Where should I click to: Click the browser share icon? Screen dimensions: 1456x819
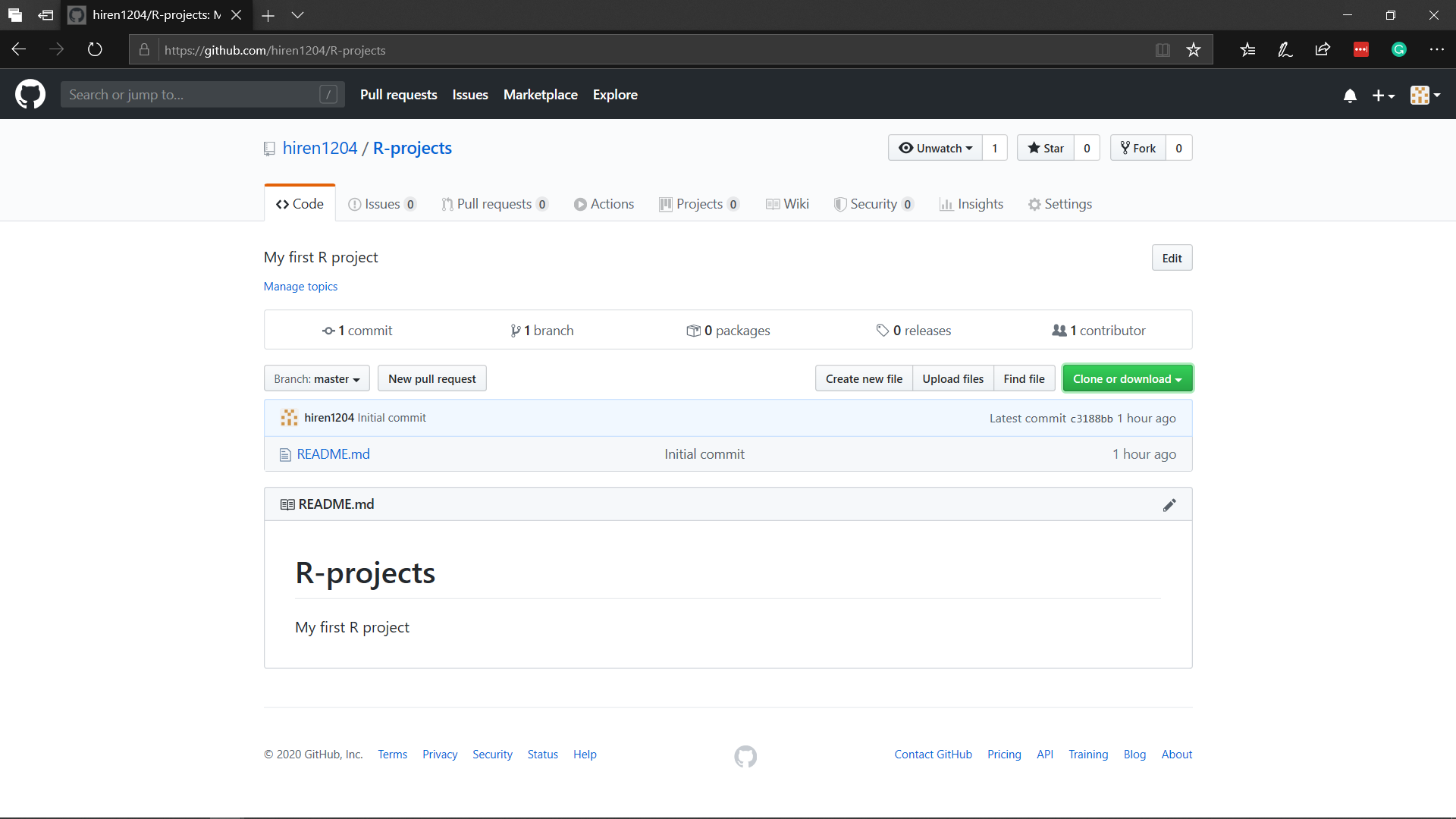click(1323, 50)
